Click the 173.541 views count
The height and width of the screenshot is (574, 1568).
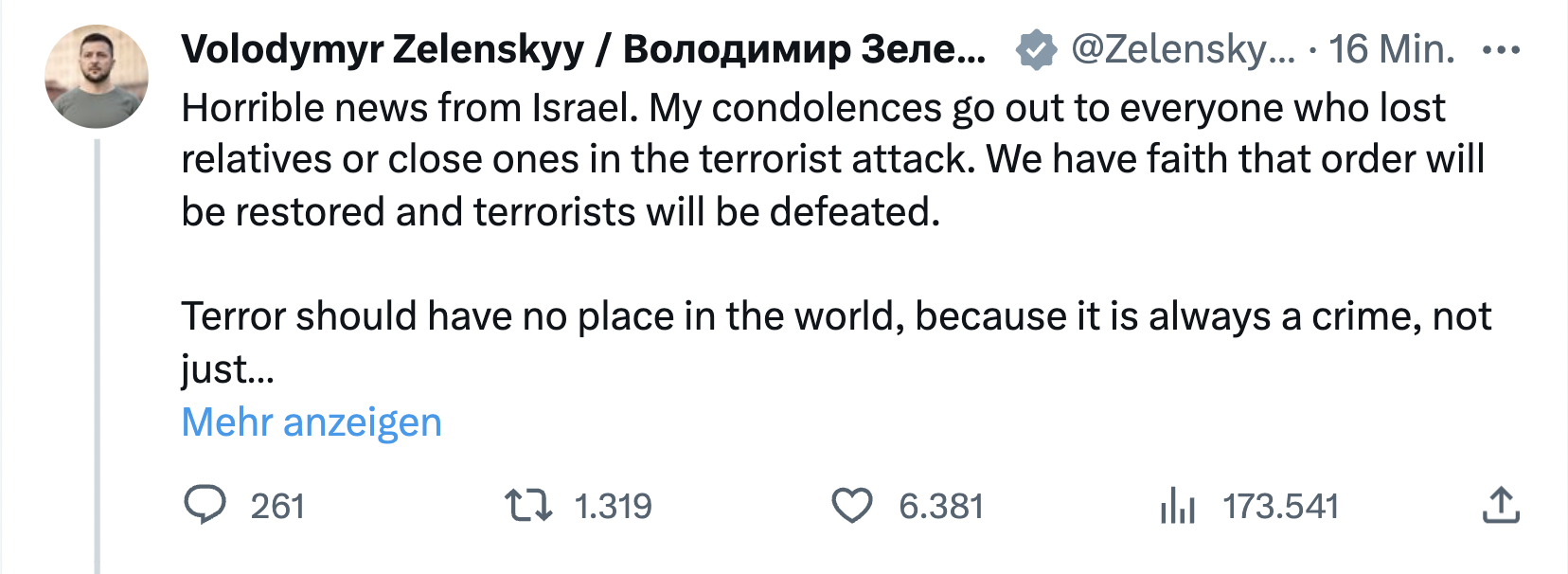tap(1280, 507)
